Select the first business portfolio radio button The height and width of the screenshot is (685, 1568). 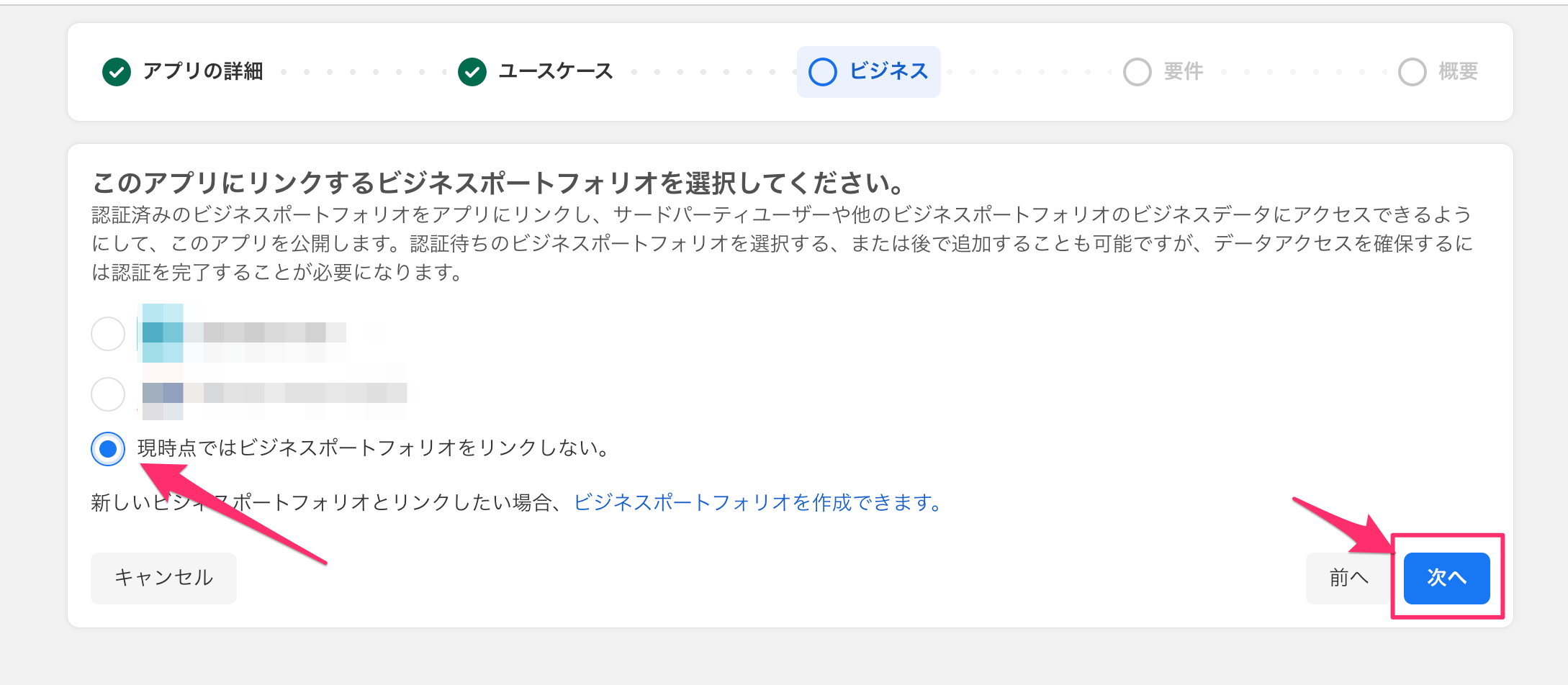[108, 334]
